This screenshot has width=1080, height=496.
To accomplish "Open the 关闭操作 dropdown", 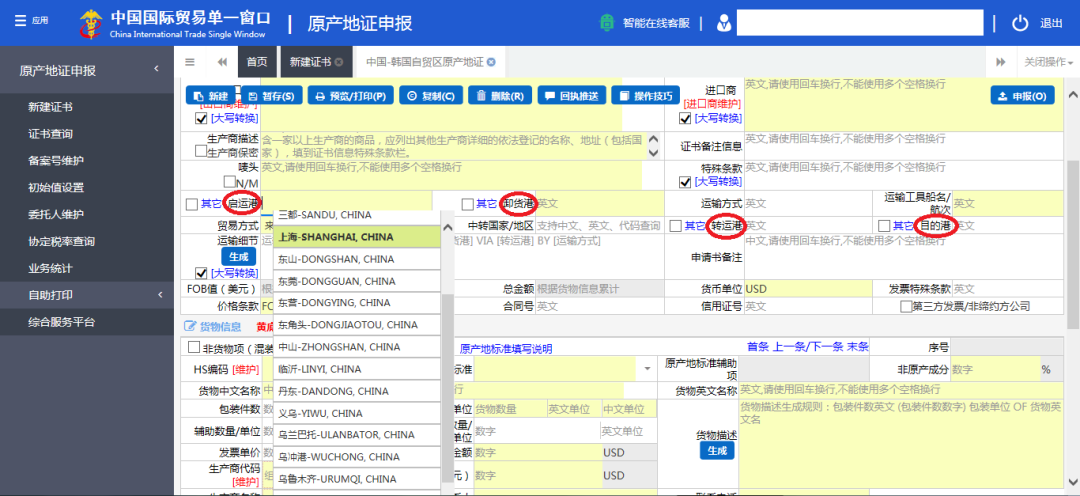I will 1048,62.
